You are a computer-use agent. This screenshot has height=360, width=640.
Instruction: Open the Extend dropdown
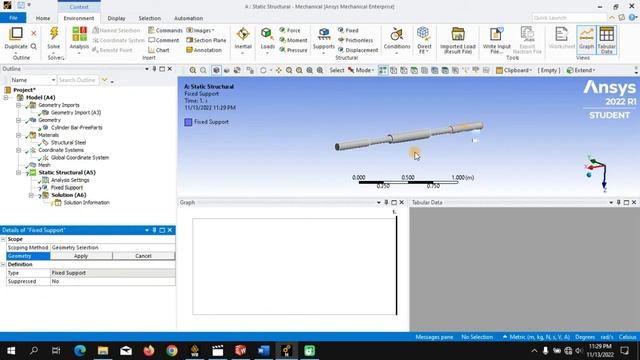click(581, 70)
